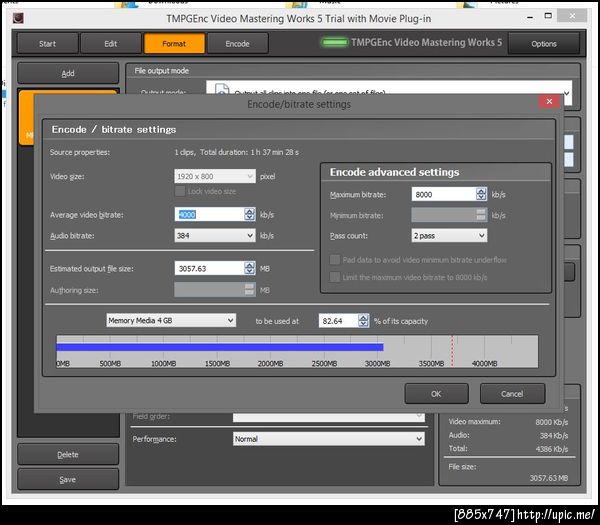This screenshot has height=525, width=600.
Task: Click the Delete button
Action: (68, 455)
